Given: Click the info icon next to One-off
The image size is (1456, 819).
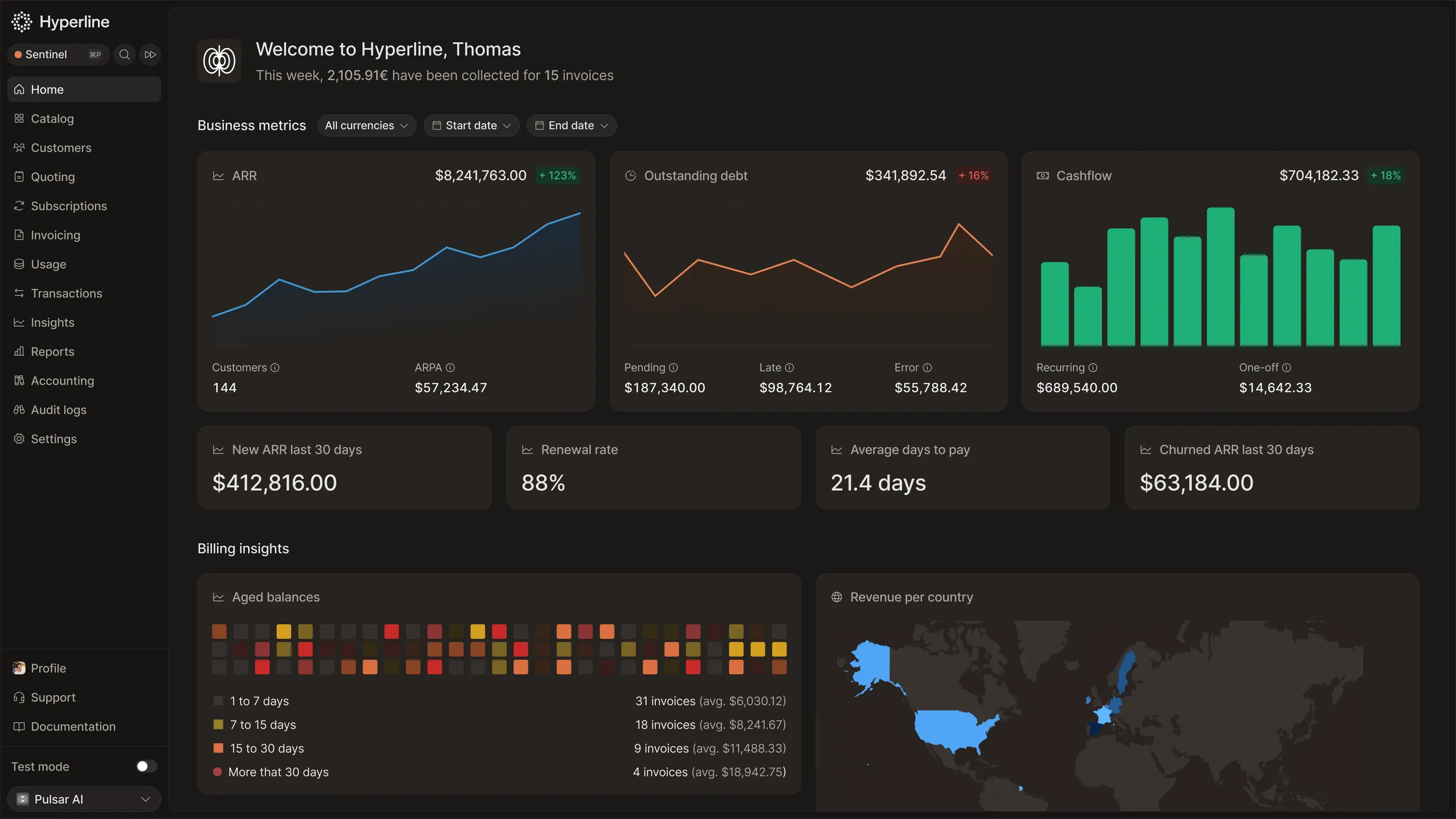Looking at the screenshot, I should point(1287,367).
